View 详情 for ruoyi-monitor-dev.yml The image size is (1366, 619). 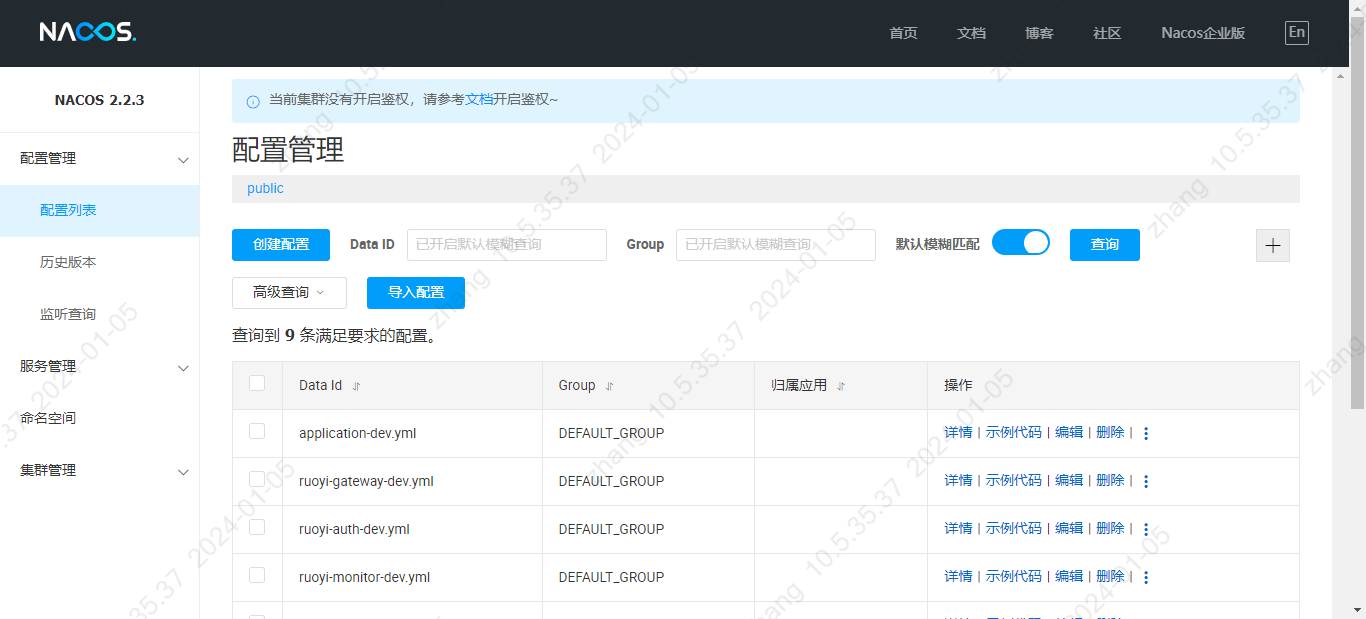(958, 577)
